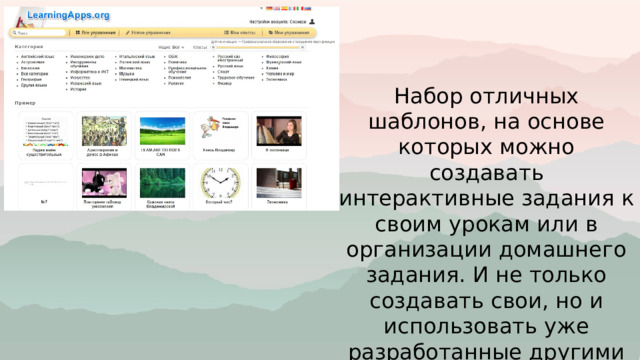640x360 pixels.
Task: Click the left handle of level slider
Action: 213,47
